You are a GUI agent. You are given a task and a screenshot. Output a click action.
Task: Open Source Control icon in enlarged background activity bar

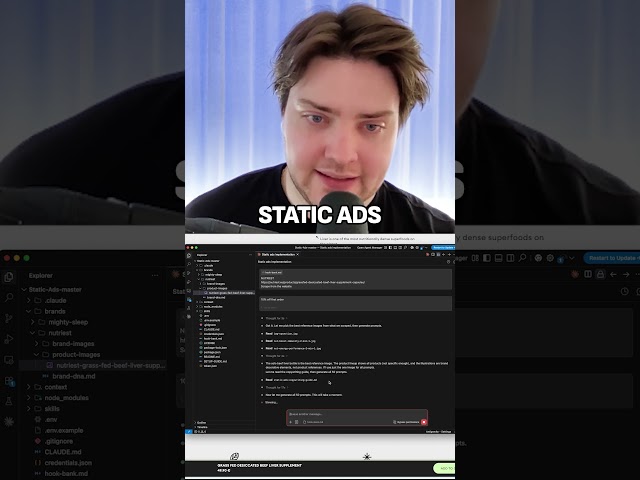pos(9,318)
